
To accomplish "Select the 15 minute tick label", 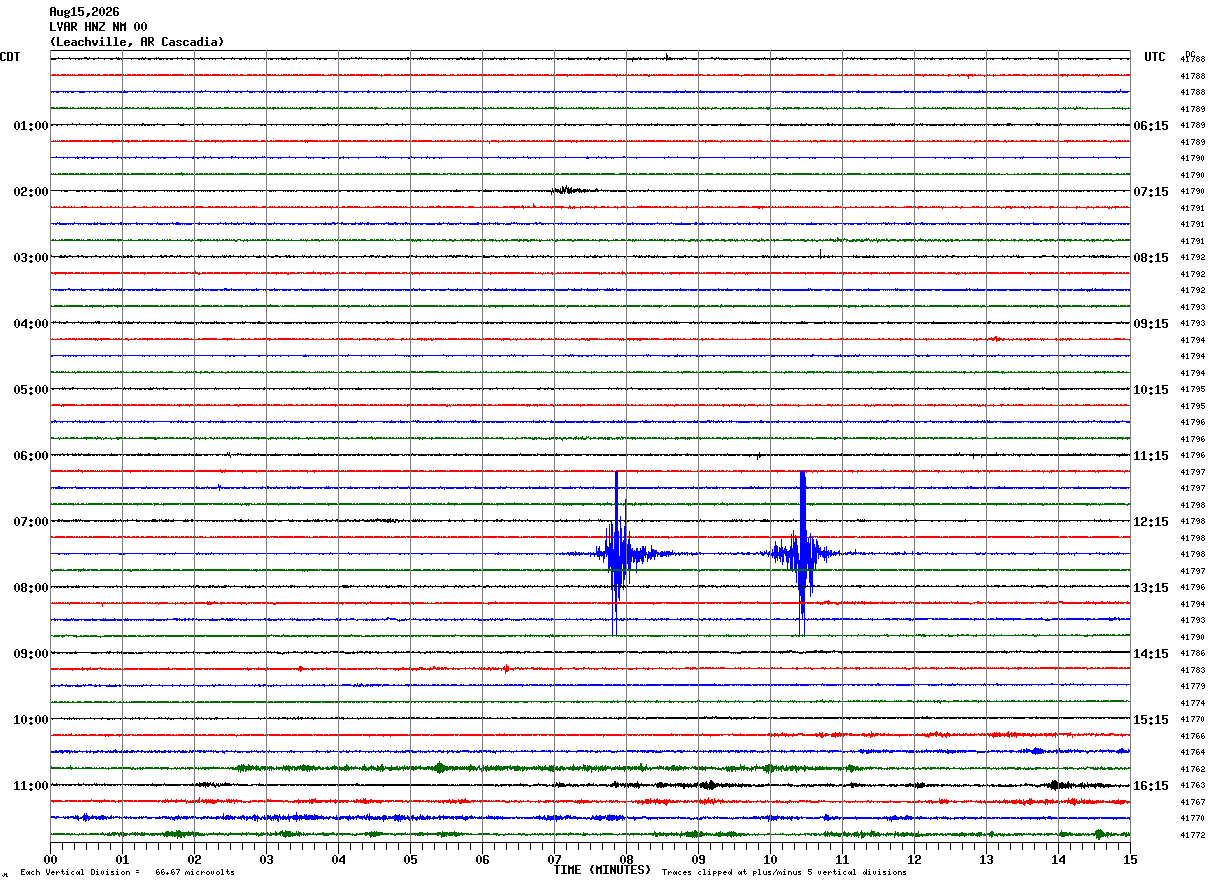I will click(1130, 859).
